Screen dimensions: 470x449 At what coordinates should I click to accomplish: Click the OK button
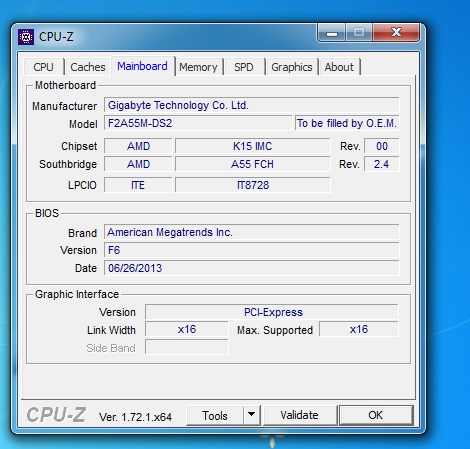click(x=376, y=415)
